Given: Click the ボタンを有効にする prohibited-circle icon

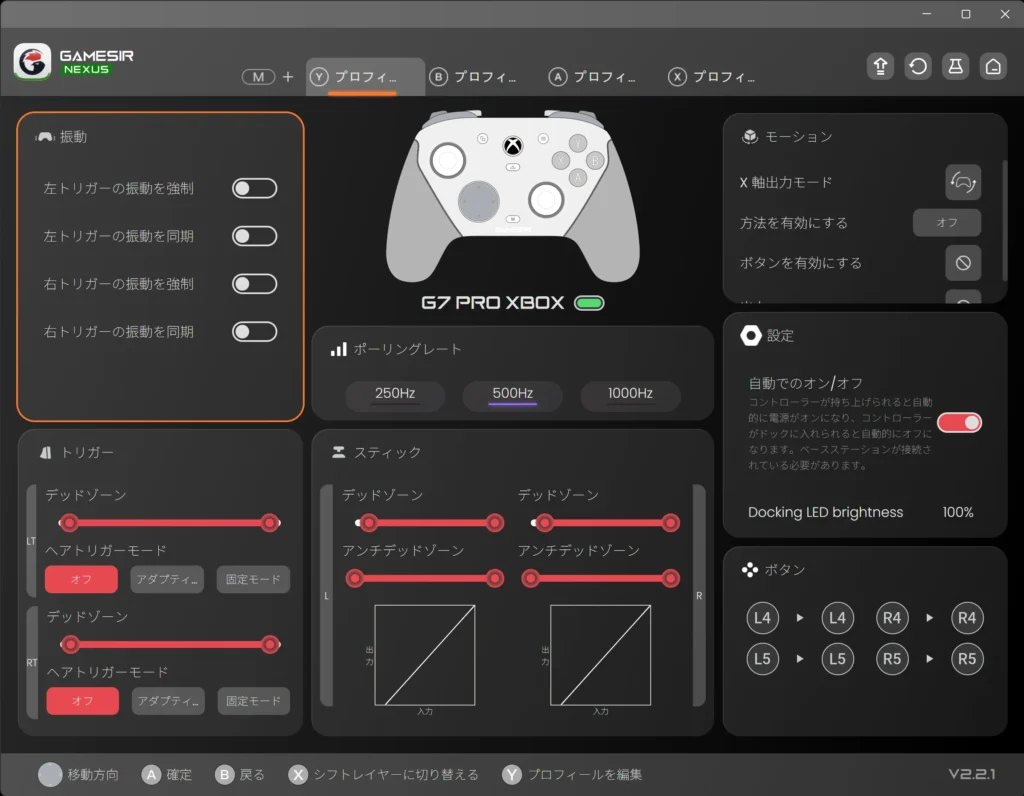Looking at the screenshot, I should point(963,263).
